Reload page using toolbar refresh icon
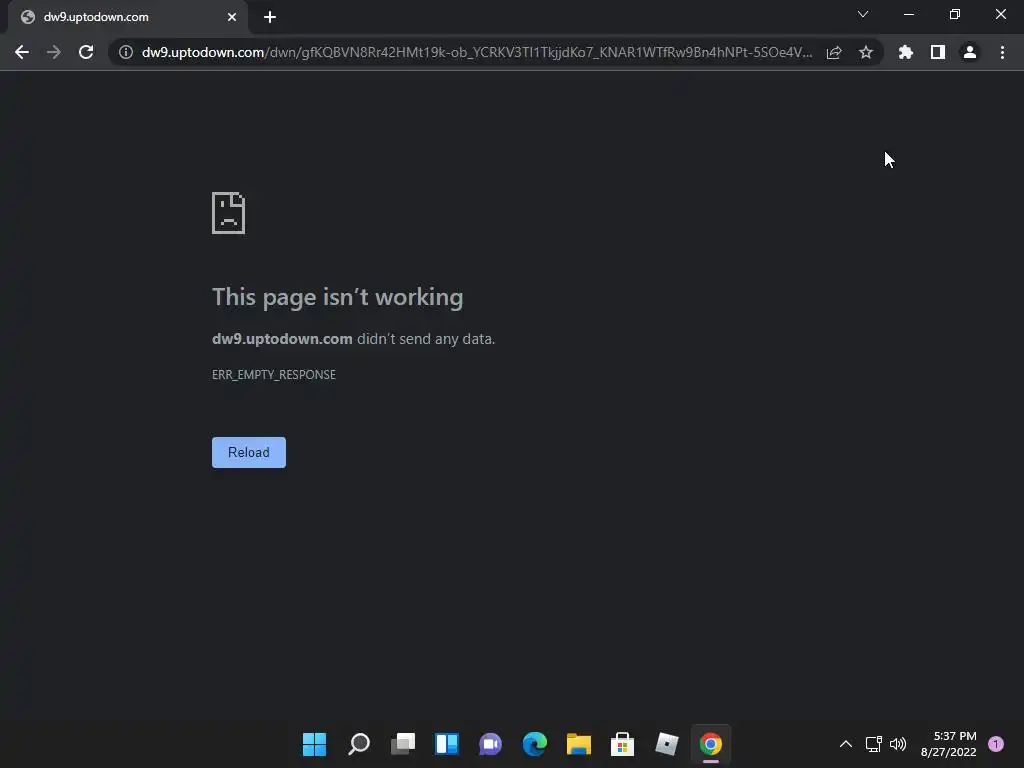This screenshot has height=768, width=1024. coord(86,52)
